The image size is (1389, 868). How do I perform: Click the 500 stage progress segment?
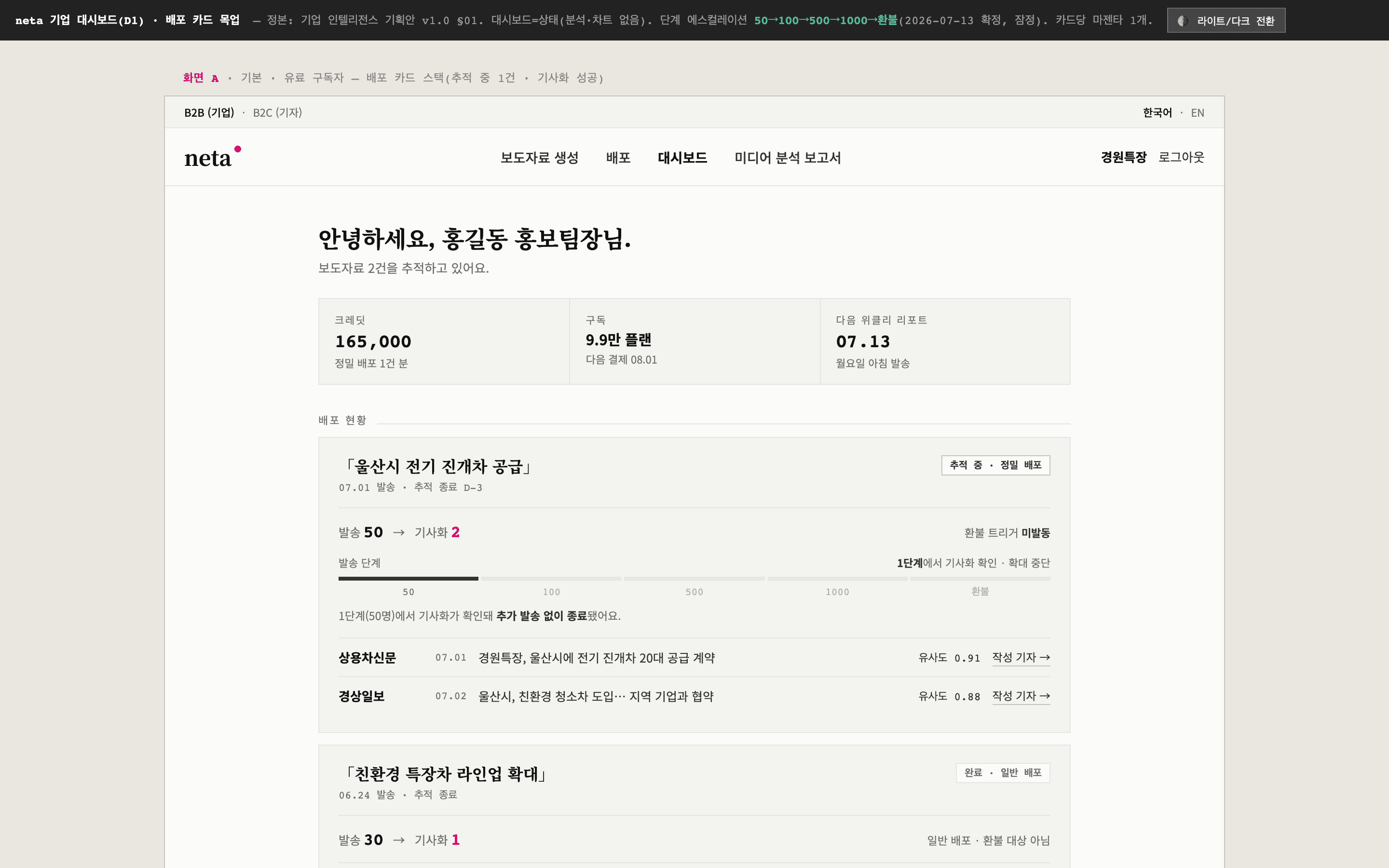(x=694, y=579)
